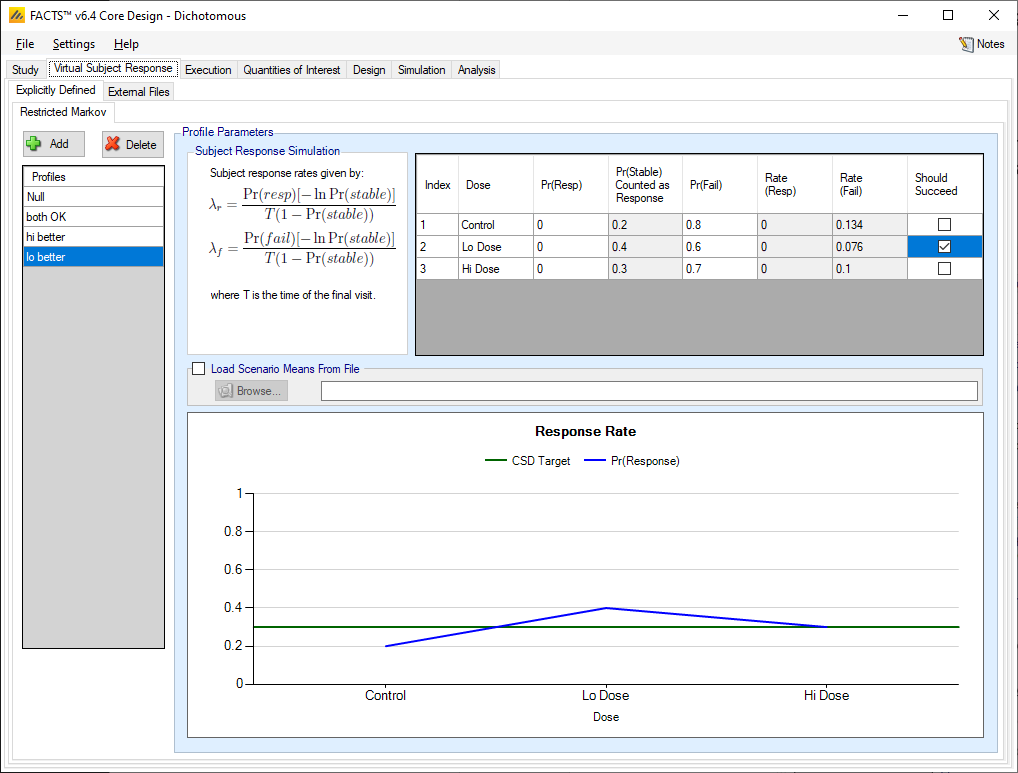Select the 'both OK' profile
This screenshot has width=1018, height=773.
point(93,217)
